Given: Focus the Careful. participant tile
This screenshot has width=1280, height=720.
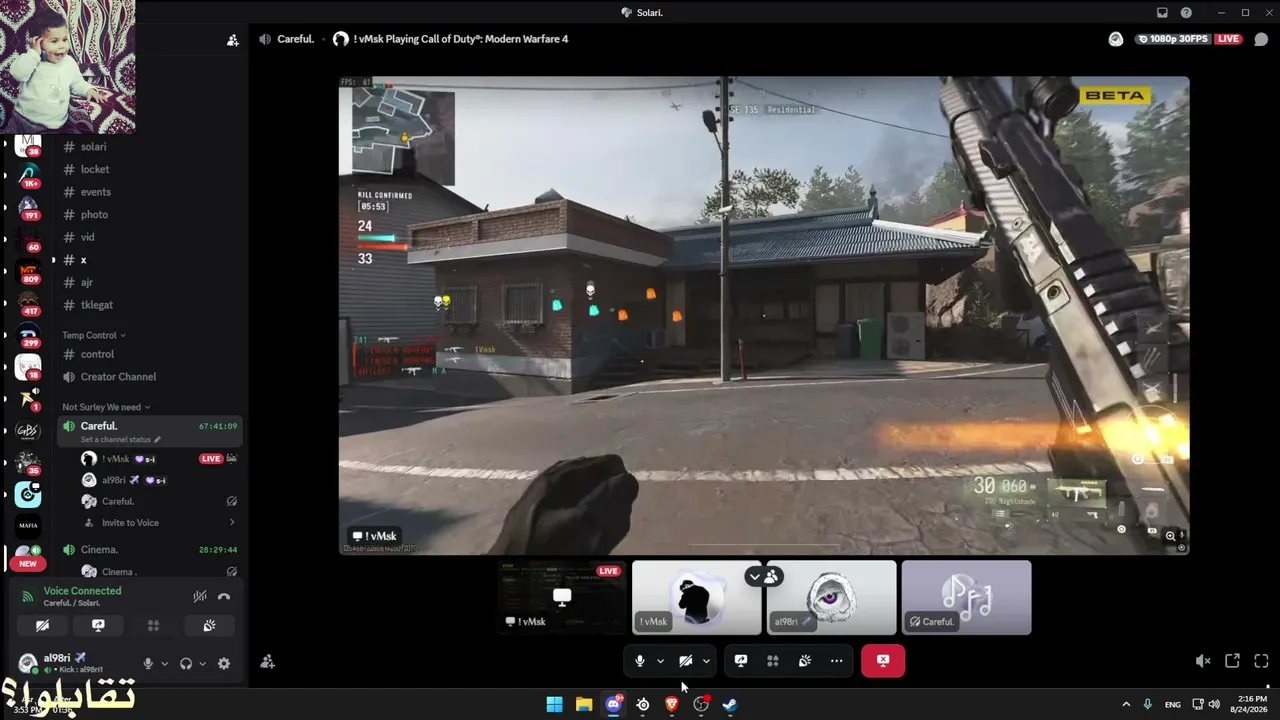Looking at the screenshot, I should point(966,597).
